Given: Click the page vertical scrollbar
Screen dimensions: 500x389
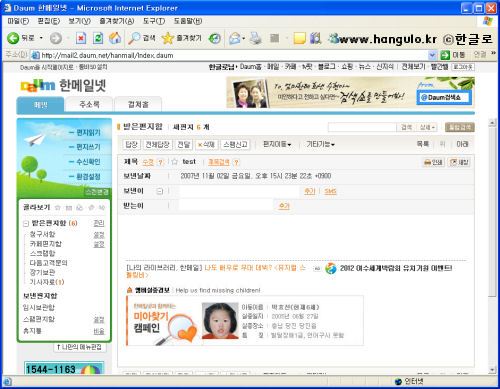Looking at the screenshot, I should 492,246.
